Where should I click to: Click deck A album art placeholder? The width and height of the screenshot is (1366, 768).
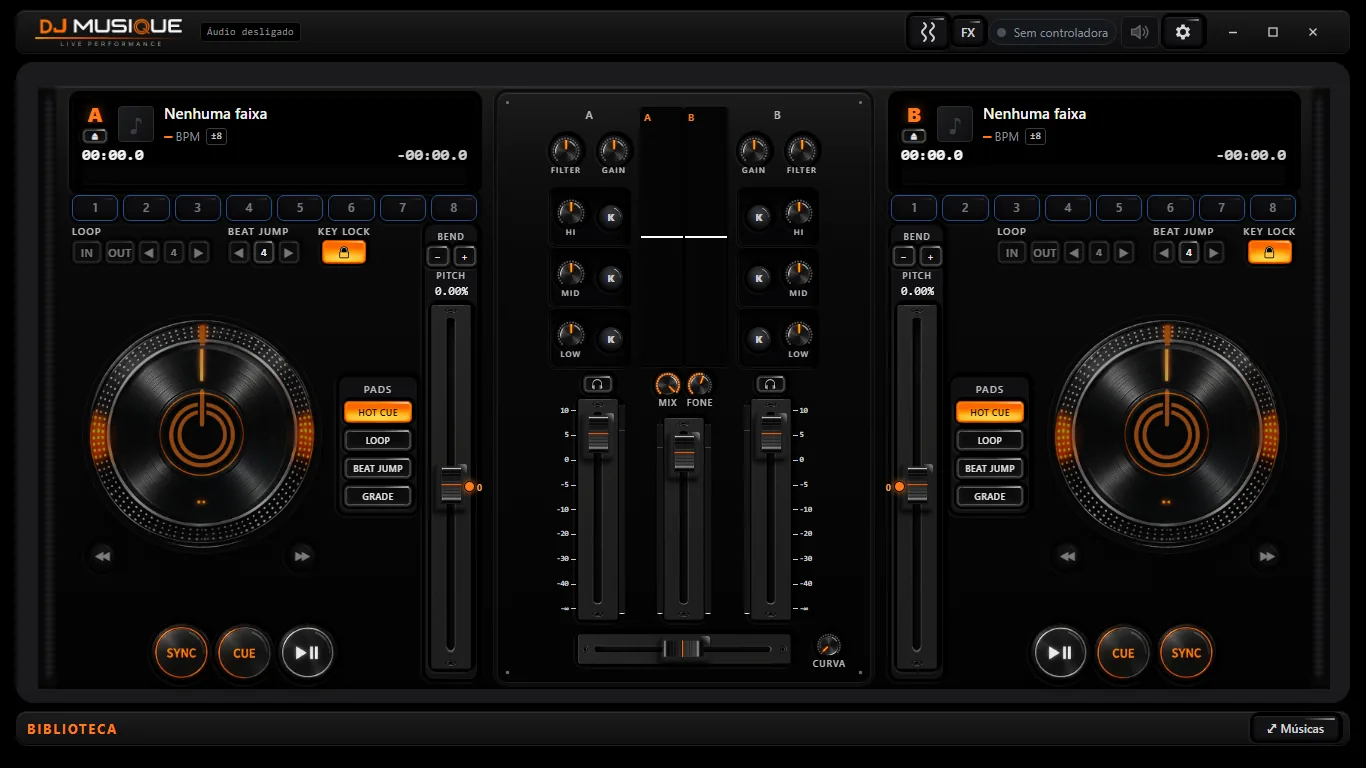[x=136, y=124]
